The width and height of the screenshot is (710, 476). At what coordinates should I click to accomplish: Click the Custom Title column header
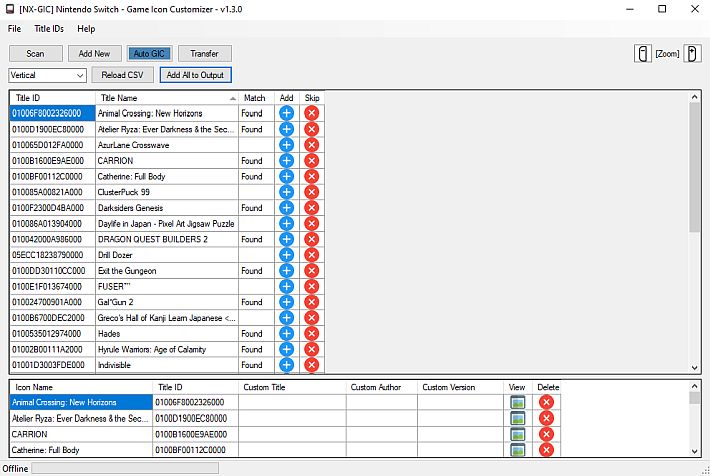[x=293, y=387]
